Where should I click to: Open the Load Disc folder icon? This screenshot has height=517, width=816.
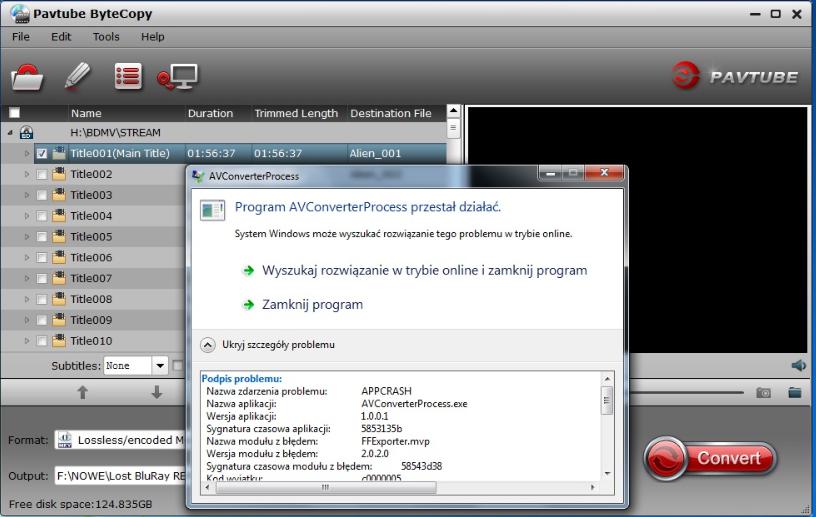27,77
